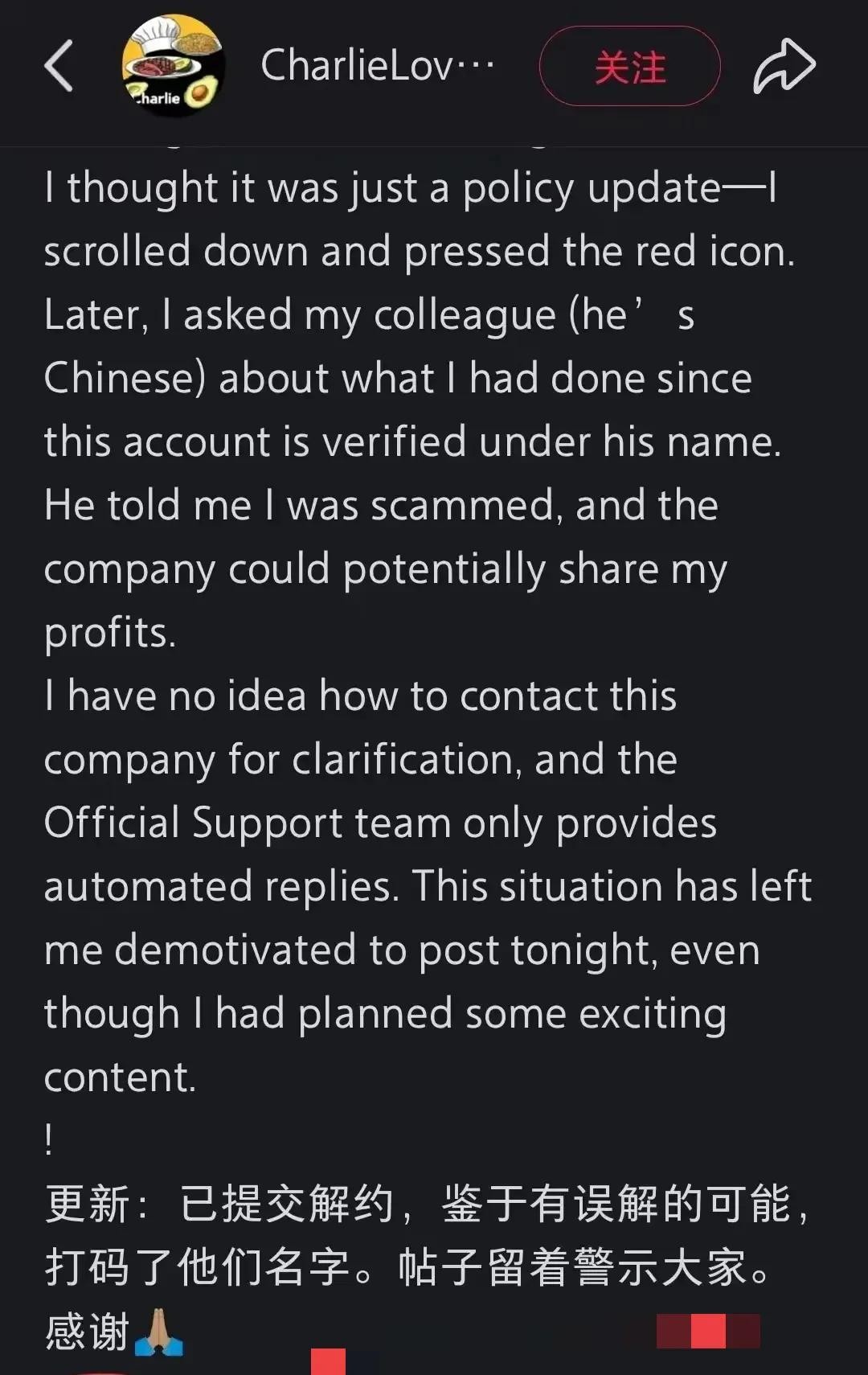
Task: Click the "Official Support team only provides" line
Action: pos(380,823)
